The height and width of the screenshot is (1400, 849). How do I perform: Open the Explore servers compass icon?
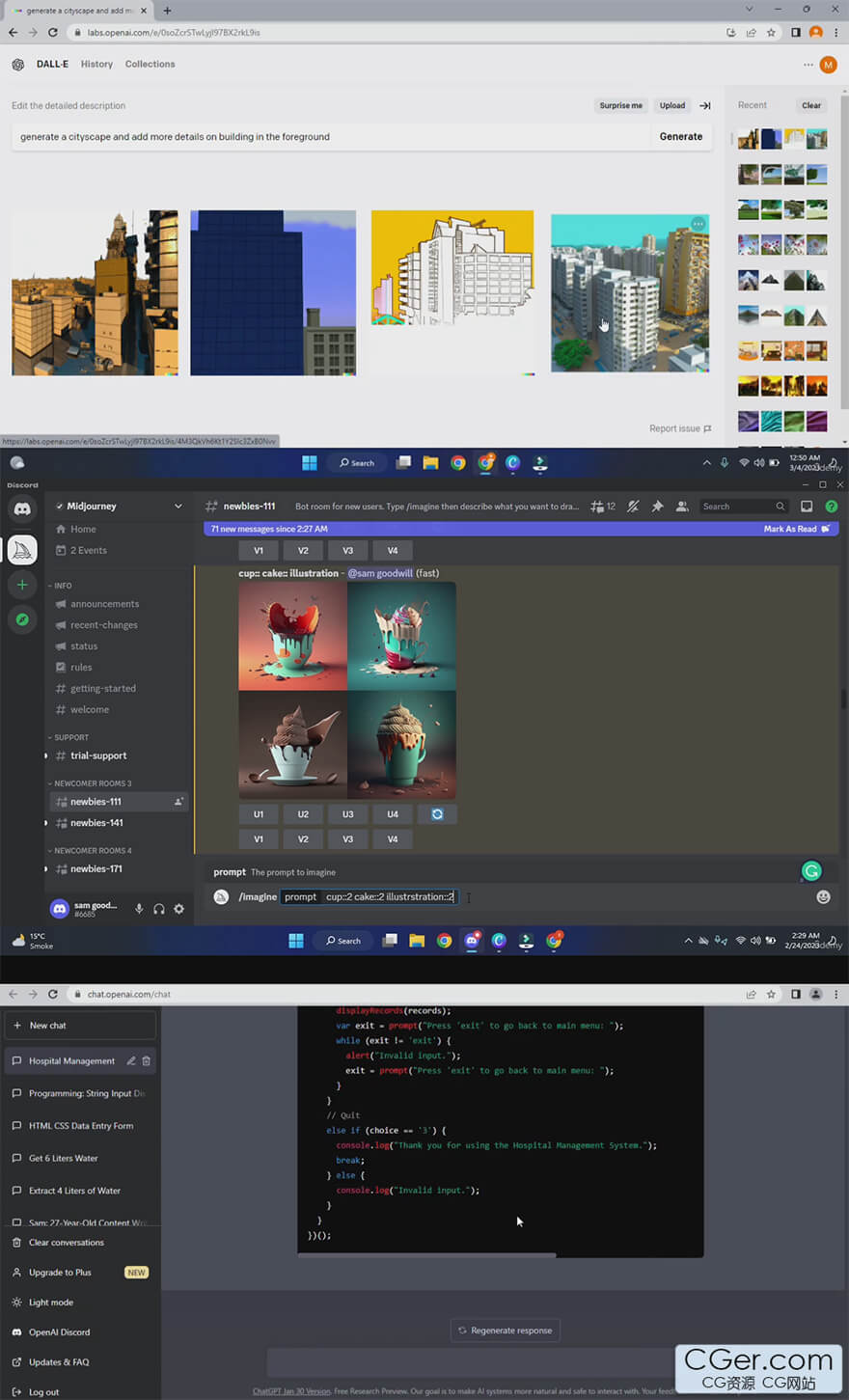22,619
